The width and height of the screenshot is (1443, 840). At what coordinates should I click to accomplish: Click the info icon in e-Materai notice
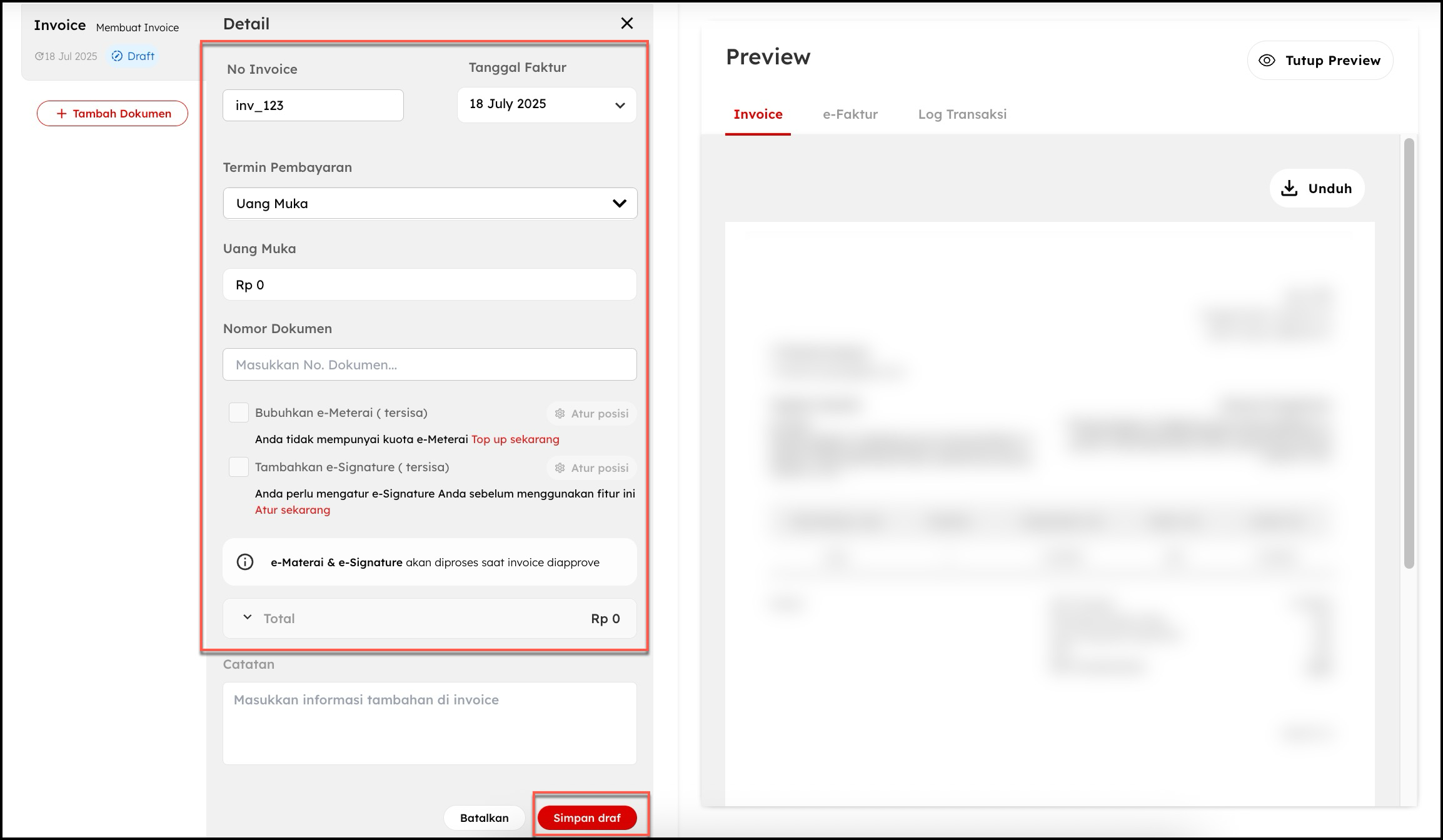(x=245, y=562)
